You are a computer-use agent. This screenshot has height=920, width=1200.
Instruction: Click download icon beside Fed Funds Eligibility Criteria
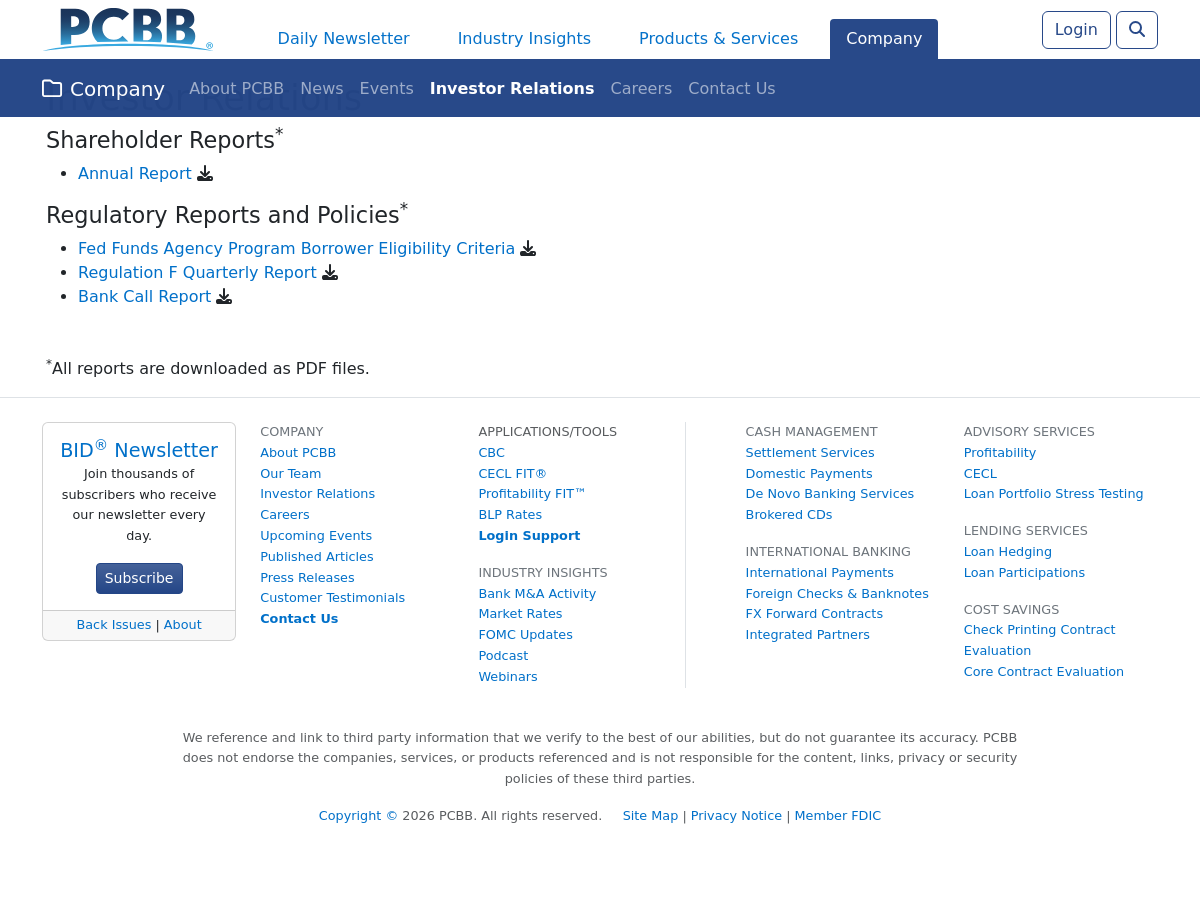point(528,249)
